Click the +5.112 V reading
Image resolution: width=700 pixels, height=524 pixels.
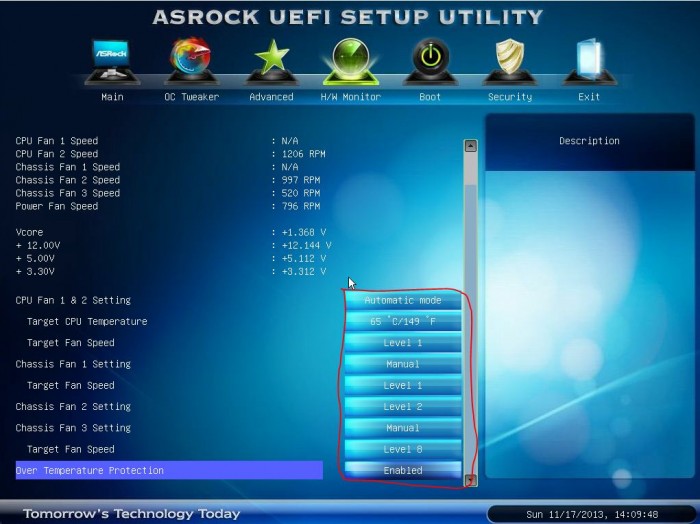click(x=304, y=258)
